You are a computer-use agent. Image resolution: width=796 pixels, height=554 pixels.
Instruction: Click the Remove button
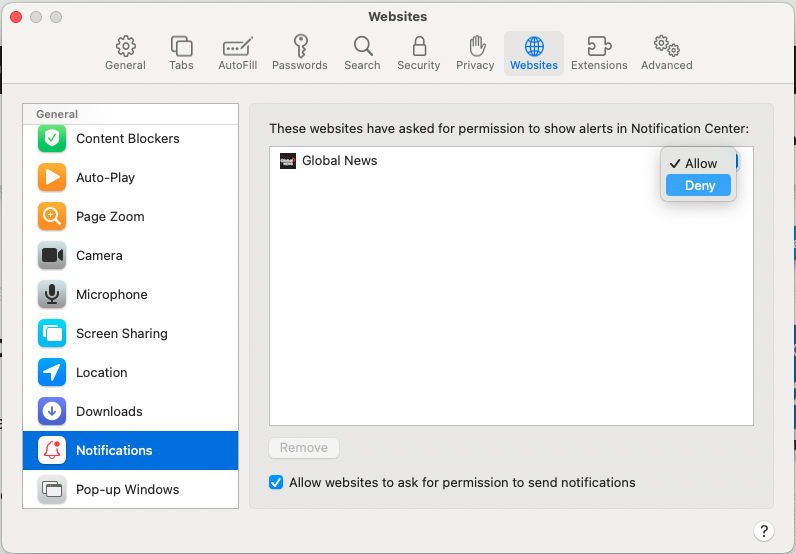point(304,448)
